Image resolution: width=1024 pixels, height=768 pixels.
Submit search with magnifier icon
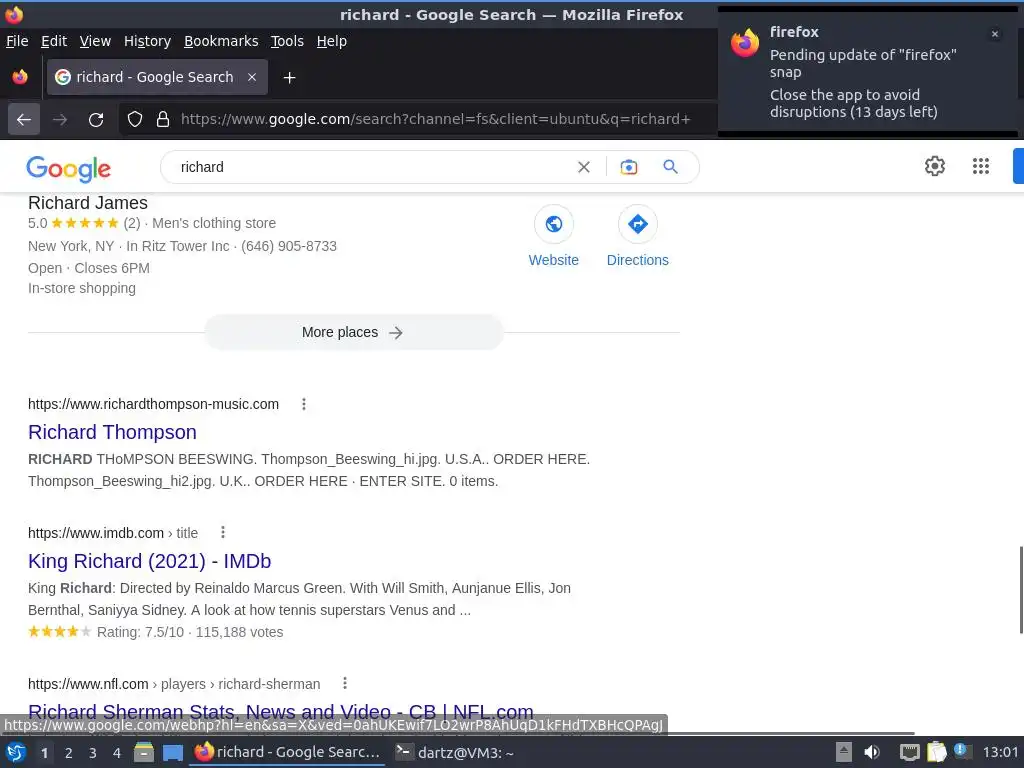click(x=670, y=167)
